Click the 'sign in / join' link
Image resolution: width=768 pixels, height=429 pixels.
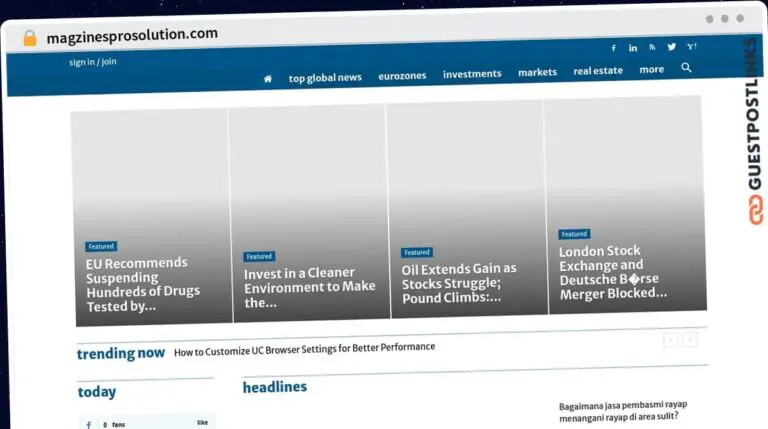(x=92, y=62)
